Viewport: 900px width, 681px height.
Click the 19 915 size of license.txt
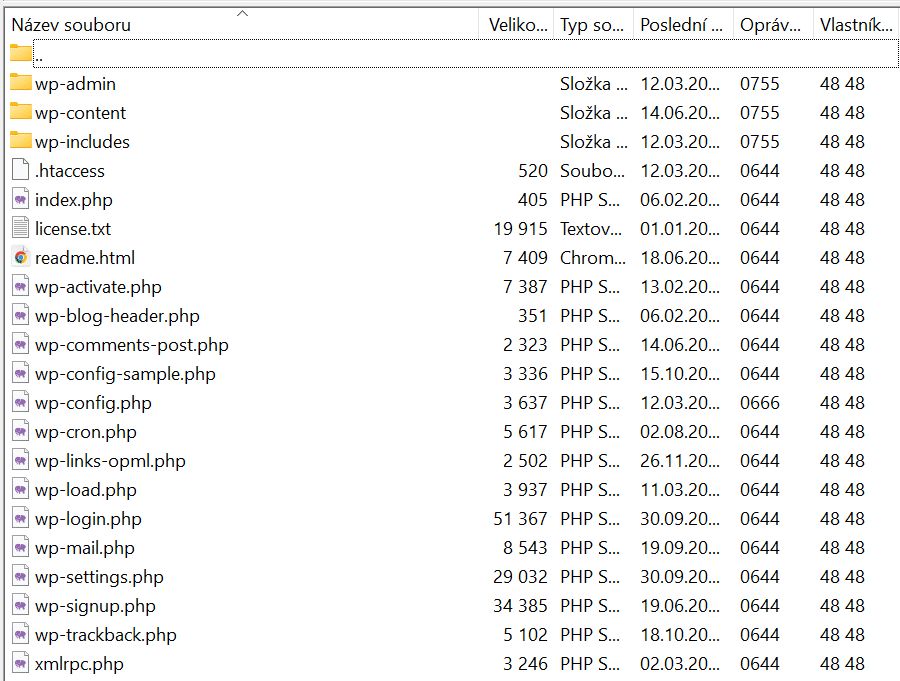521,229
